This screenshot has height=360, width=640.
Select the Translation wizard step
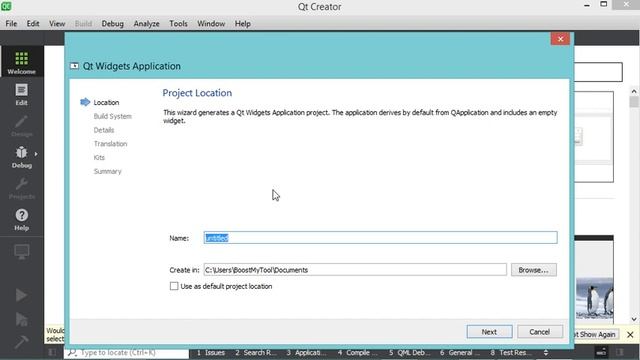pos(110,144)
